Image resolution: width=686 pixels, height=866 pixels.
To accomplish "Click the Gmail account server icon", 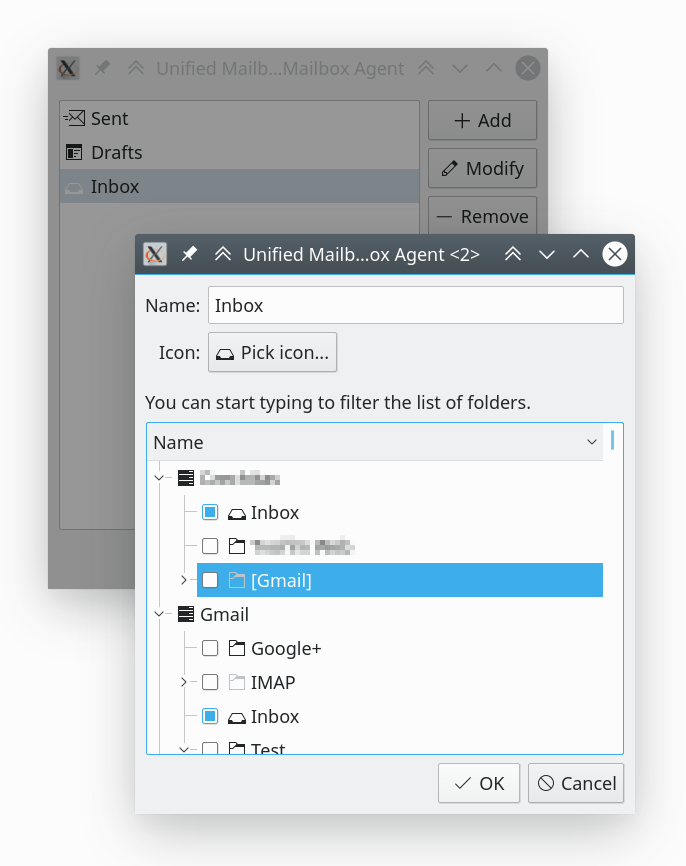I will point(186,614).
